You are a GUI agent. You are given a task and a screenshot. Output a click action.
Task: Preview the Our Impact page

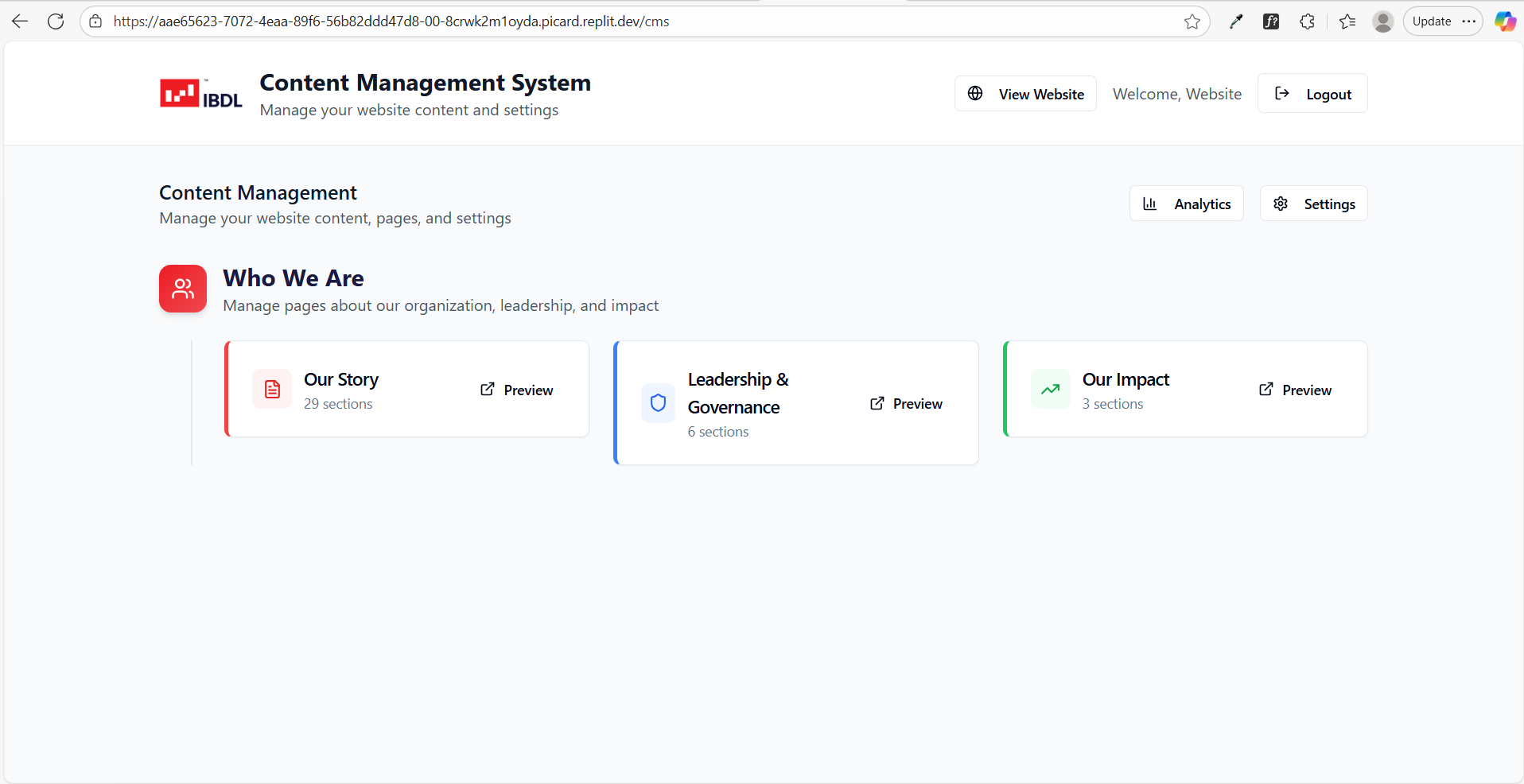coord(1295,390)
